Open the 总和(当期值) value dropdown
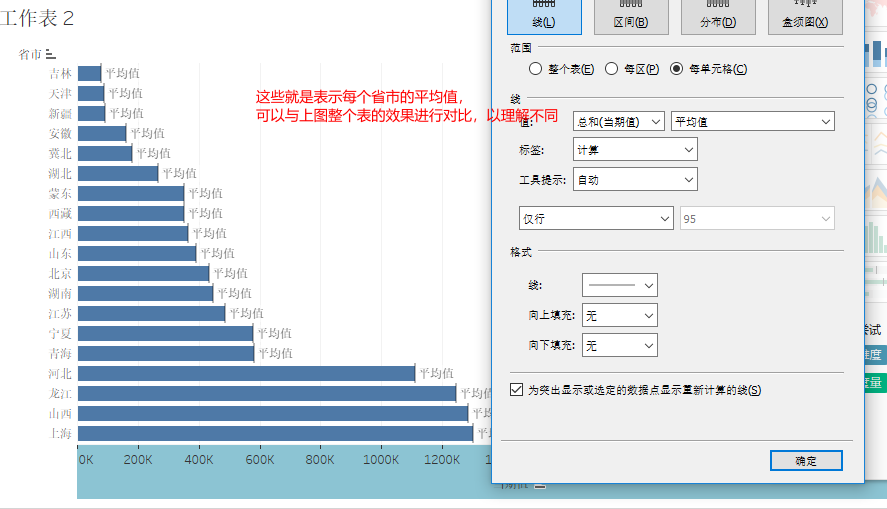The height and width of the screenshot is (509, 887). (x=618, y=122)
